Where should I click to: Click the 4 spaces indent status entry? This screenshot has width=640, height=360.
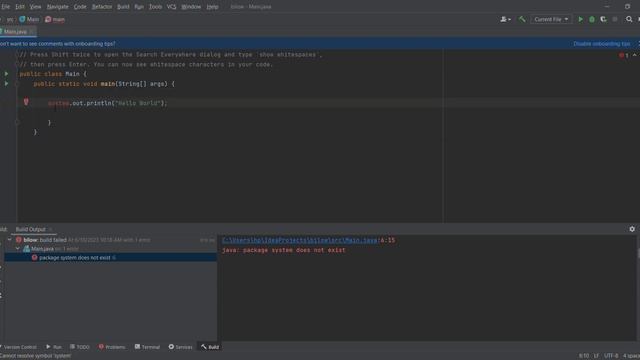631,356
